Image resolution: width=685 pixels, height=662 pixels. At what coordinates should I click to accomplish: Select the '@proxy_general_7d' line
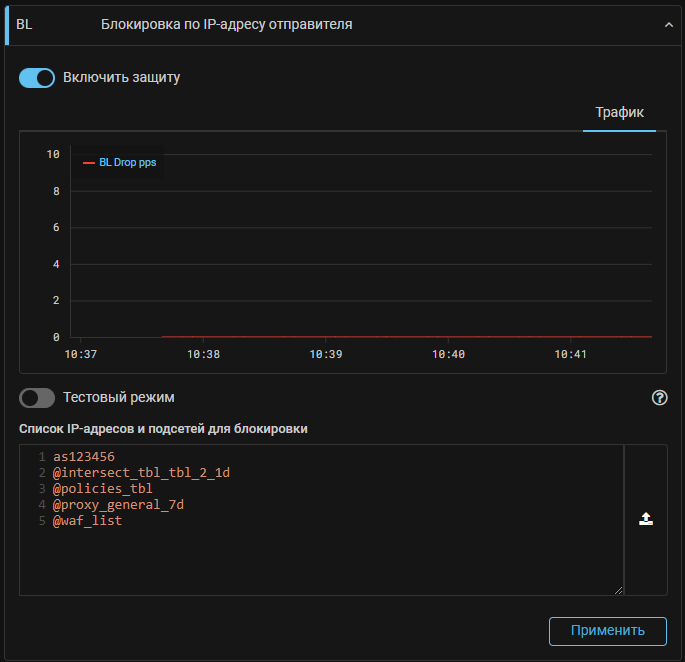(x=118, y=505)
